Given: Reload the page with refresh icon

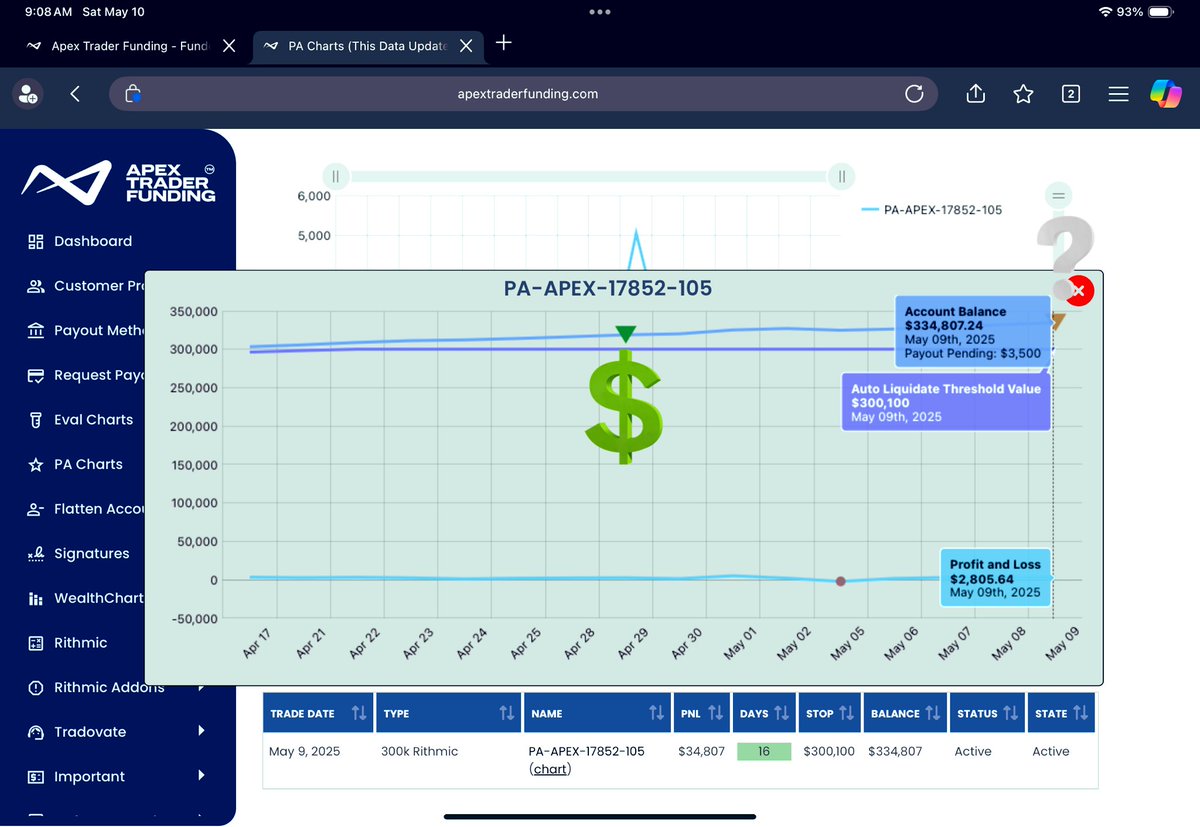Looking at the screenshot, I should [x=913, y=94].
